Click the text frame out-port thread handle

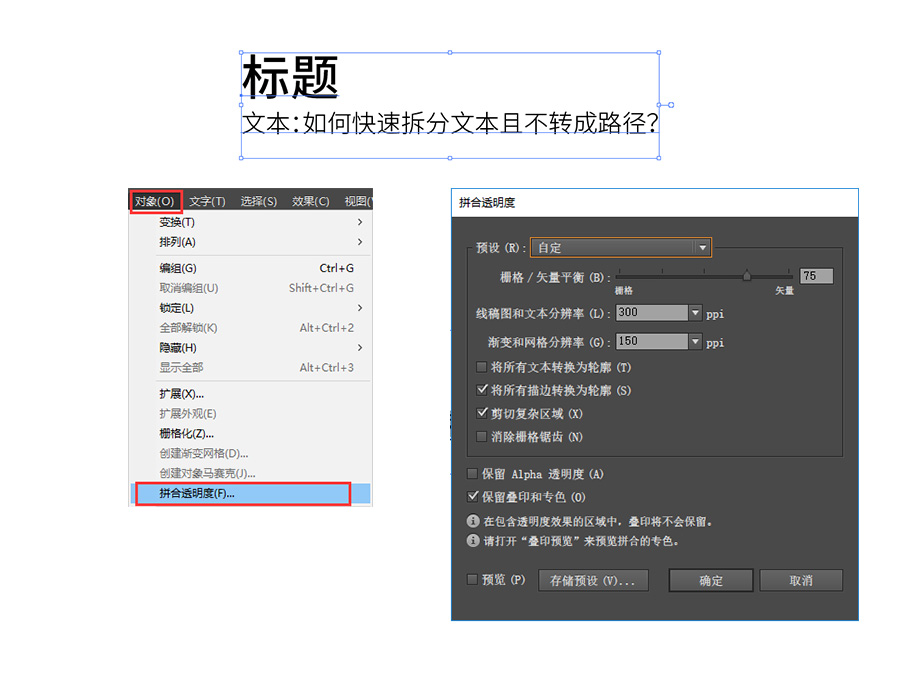671,105
